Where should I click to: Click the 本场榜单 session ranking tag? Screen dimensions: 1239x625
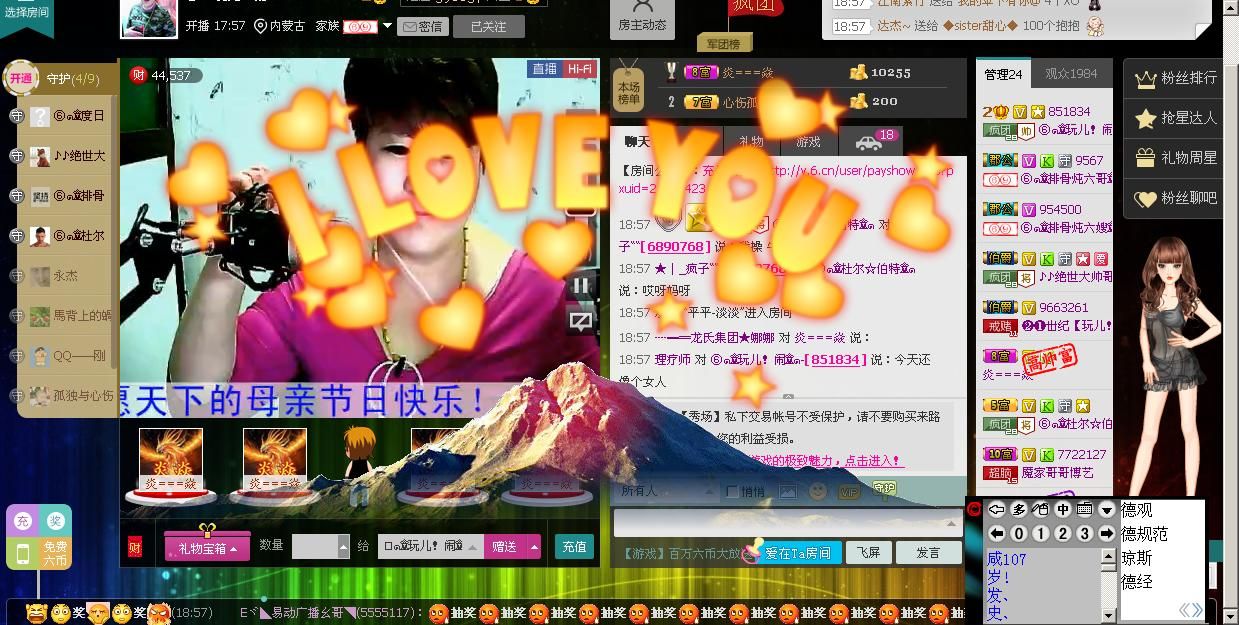(x=629, y=88)
